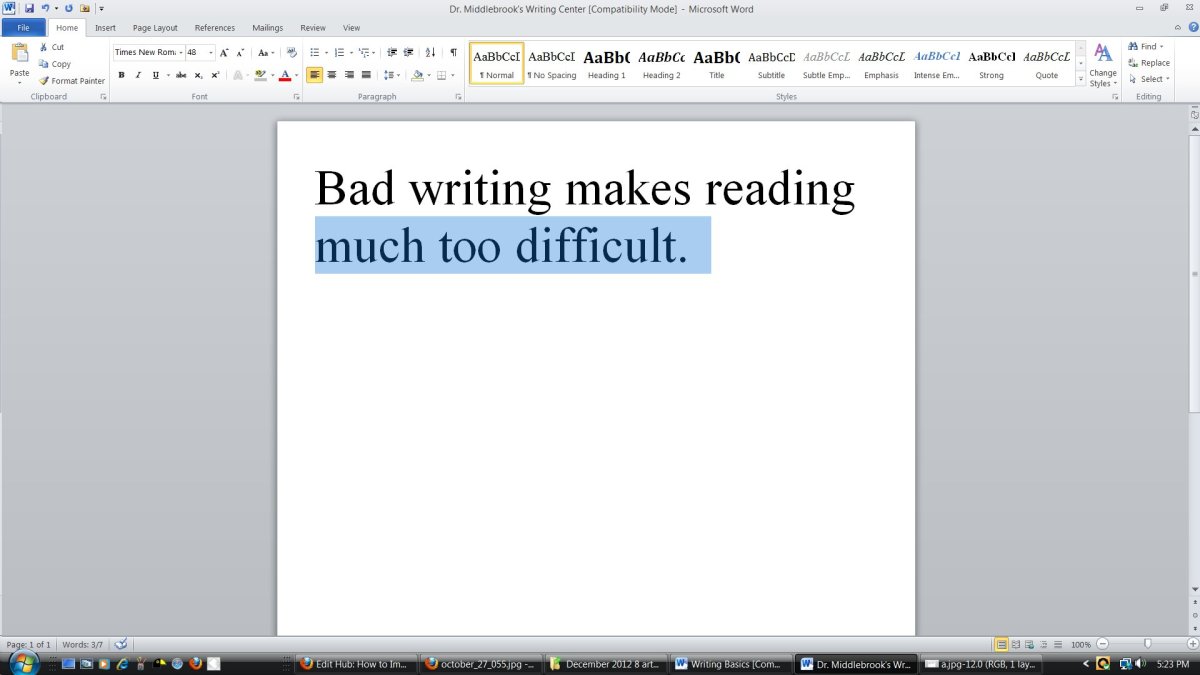1200x675 pixels.
Task: Open the Writing Basics window from taskbar
Action: [731, 663]
